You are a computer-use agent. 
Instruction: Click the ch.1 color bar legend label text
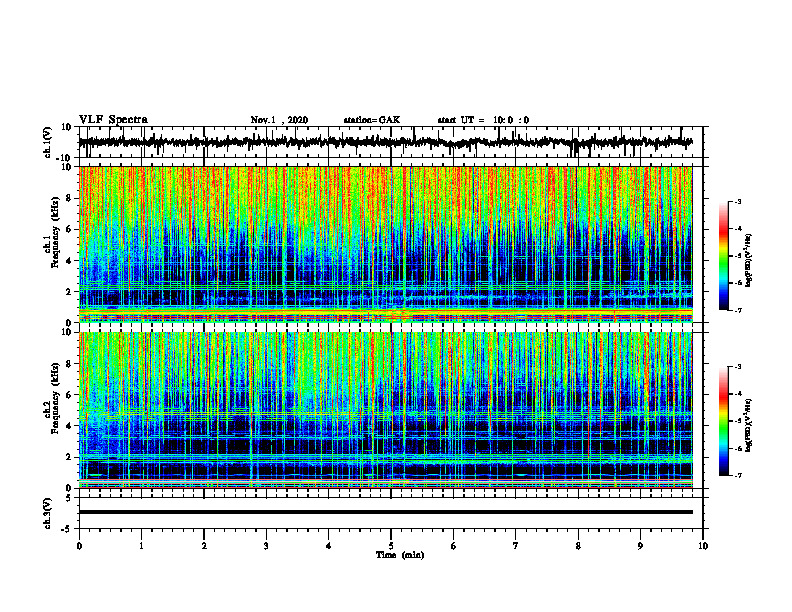[750, 261]
